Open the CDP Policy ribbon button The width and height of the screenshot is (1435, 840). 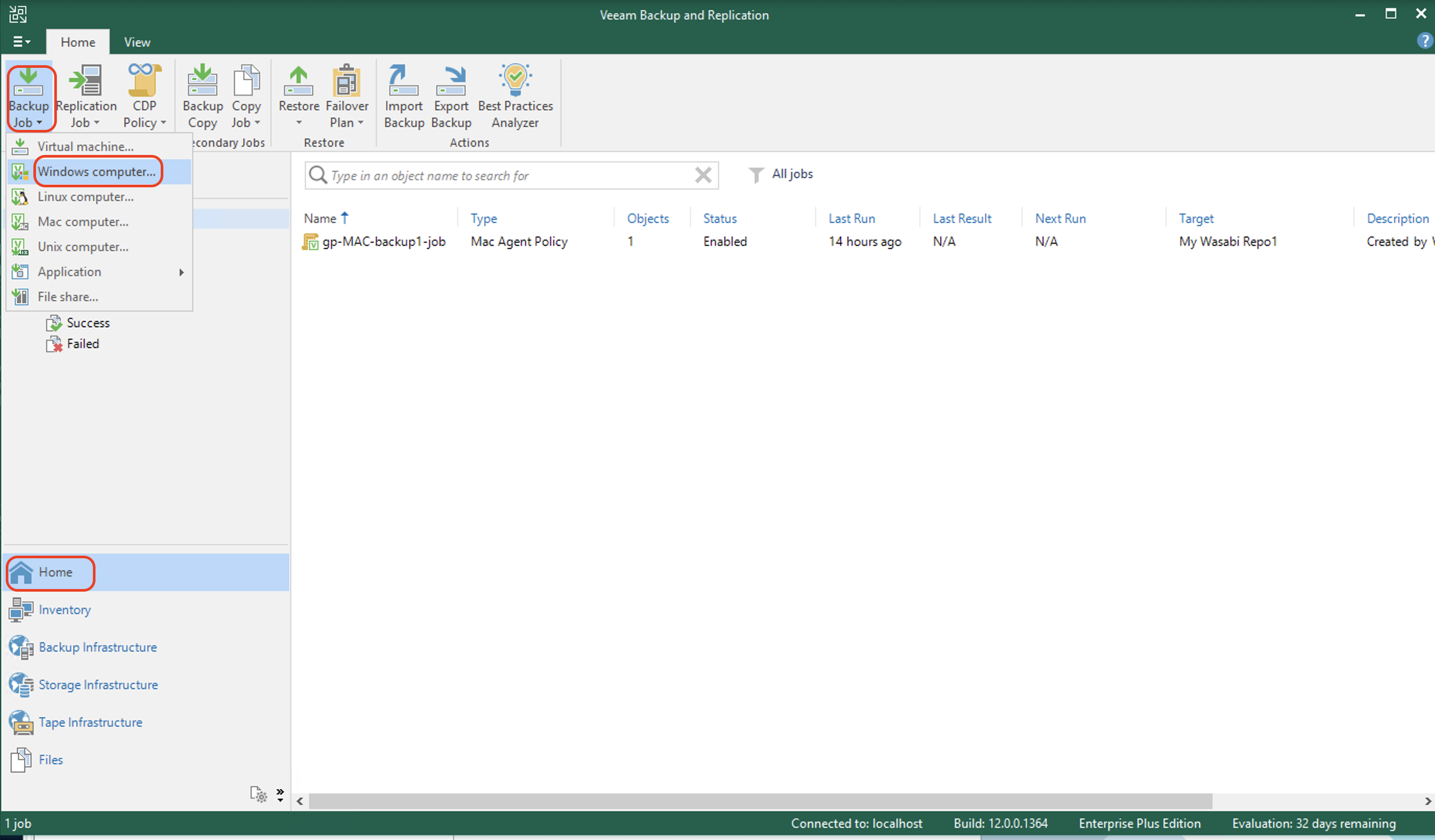coord(144,97)
